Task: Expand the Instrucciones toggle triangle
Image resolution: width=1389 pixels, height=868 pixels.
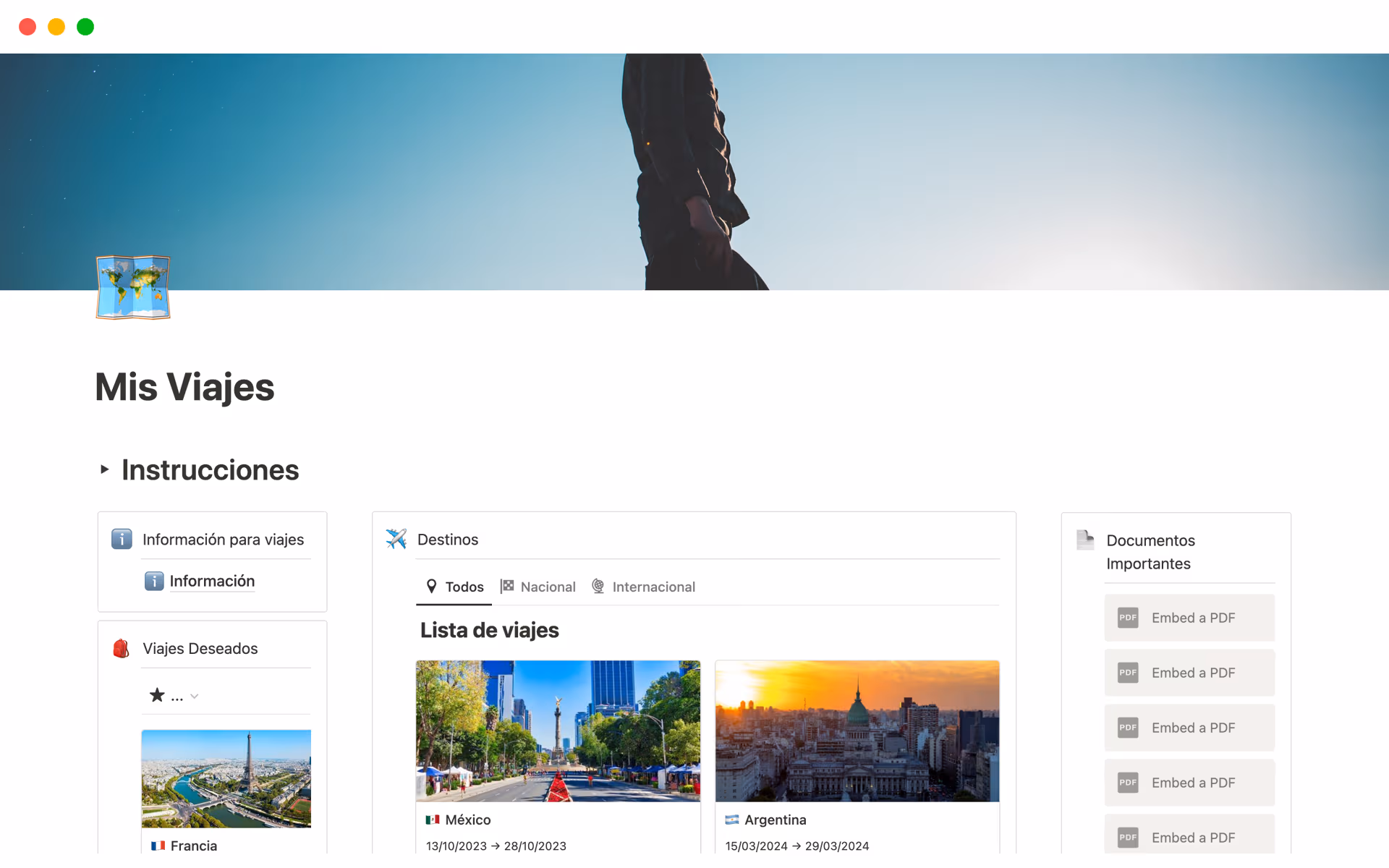Action: (x=105, y=469)
